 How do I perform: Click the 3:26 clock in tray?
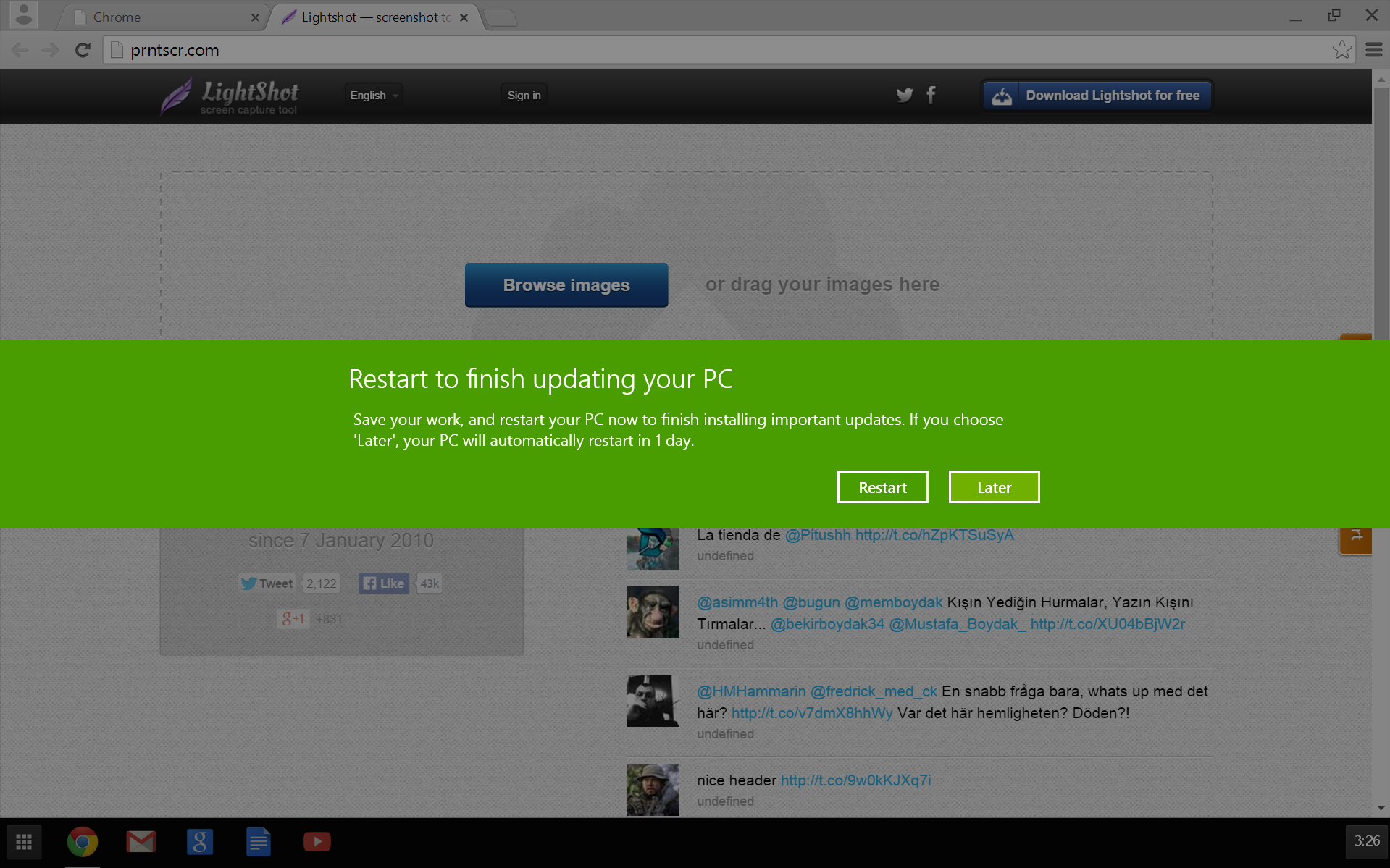point(1367,841)
